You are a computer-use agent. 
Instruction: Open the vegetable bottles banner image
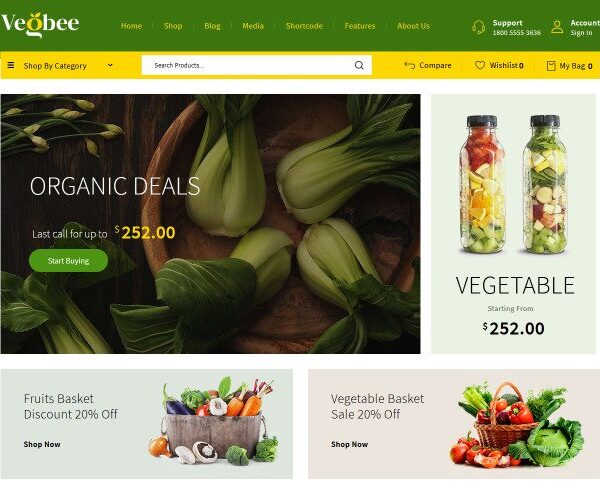pos(514,184)
